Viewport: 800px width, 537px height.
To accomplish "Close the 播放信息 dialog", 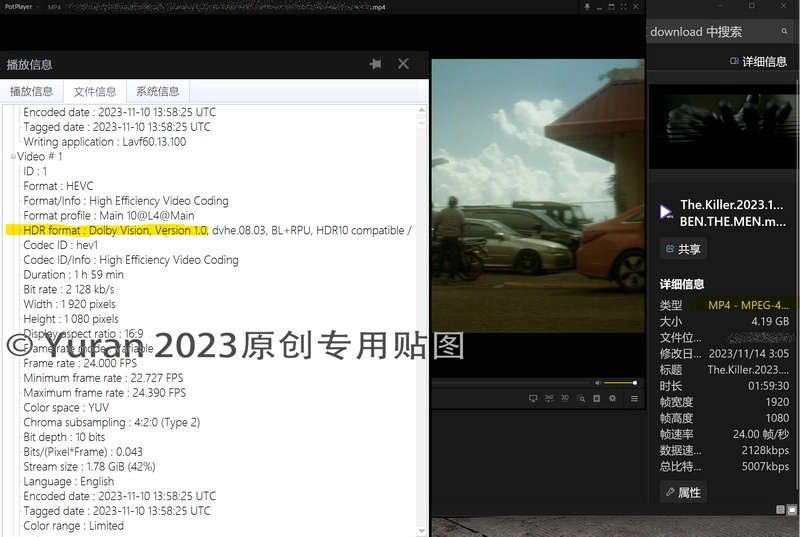I will click(403, 64).
